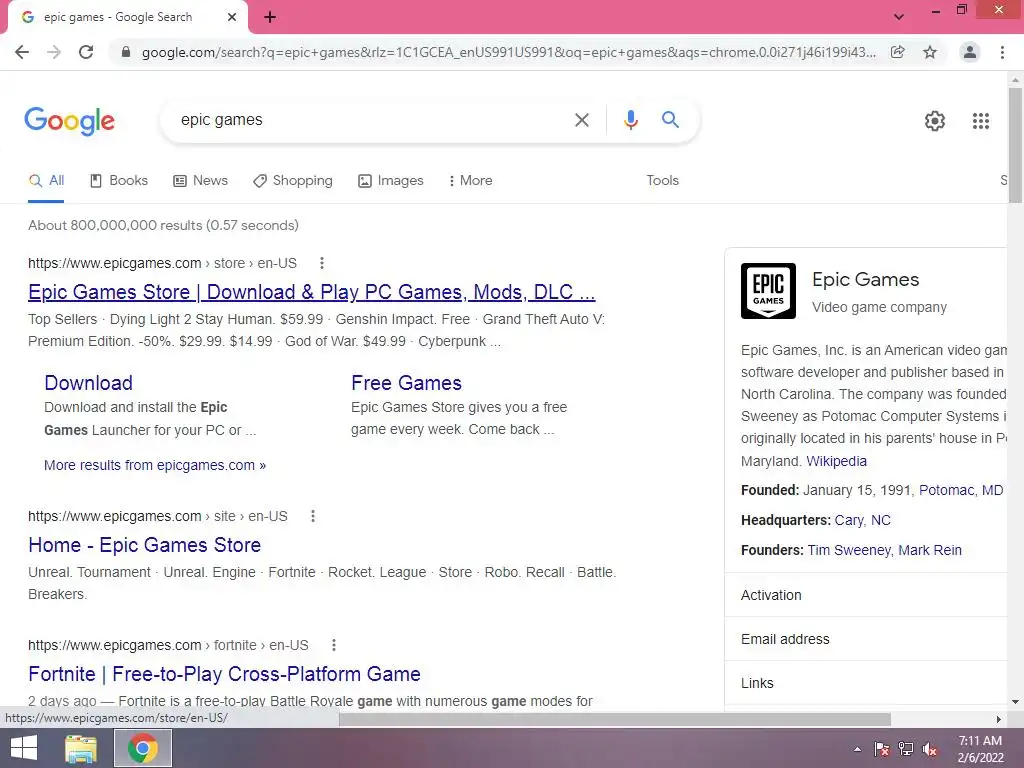Open the Wikipedia link in knowledge panel
The image size is (1024, 768).
[836, 461]
